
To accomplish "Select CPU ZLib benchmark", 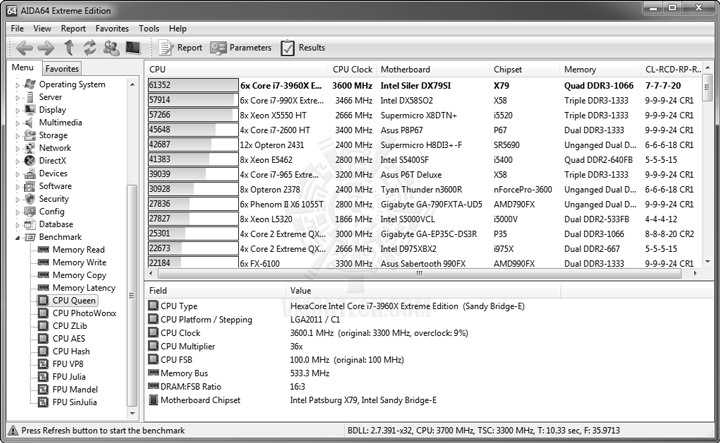I will coord(70,326).
